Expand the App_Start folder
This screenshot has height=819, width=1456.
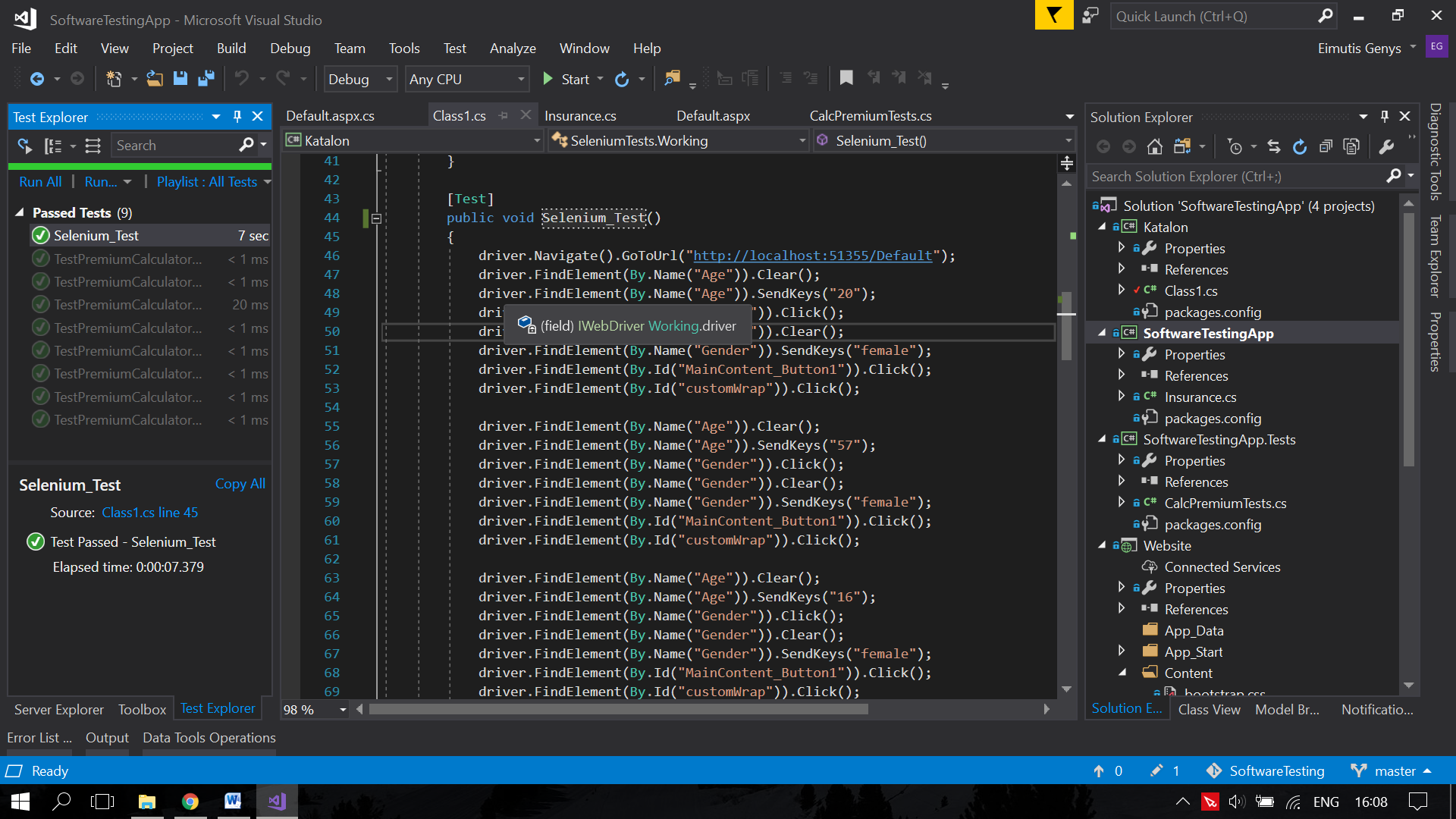pyautogui.click(x=1121, y=651)
